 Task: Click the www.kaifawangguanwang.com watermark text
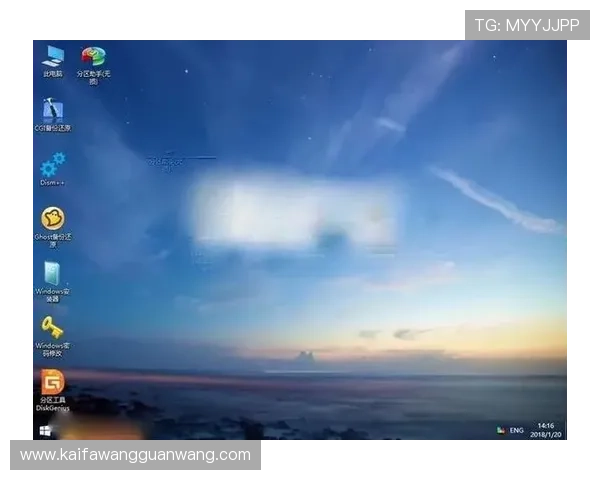coord(136,455)
